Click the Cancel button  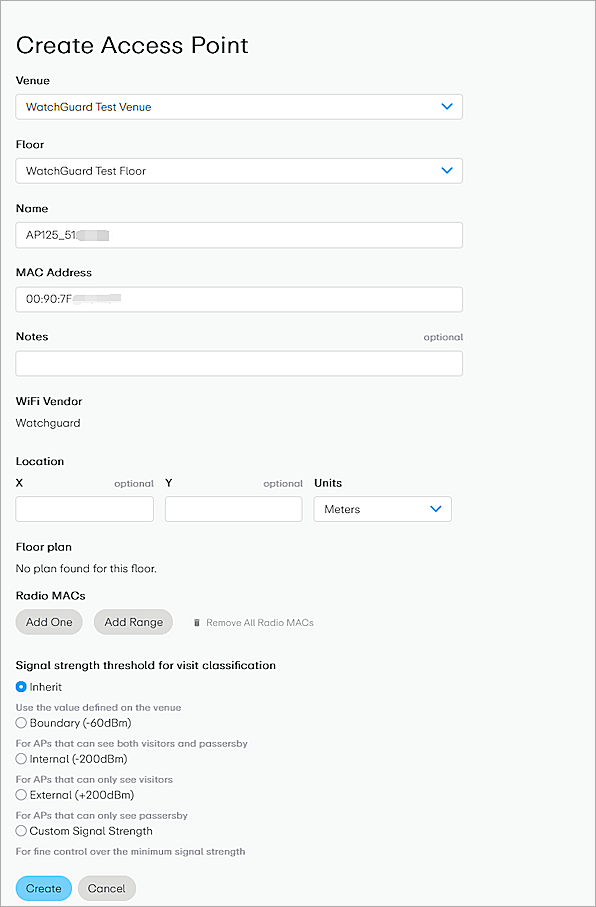pos(106,888)
